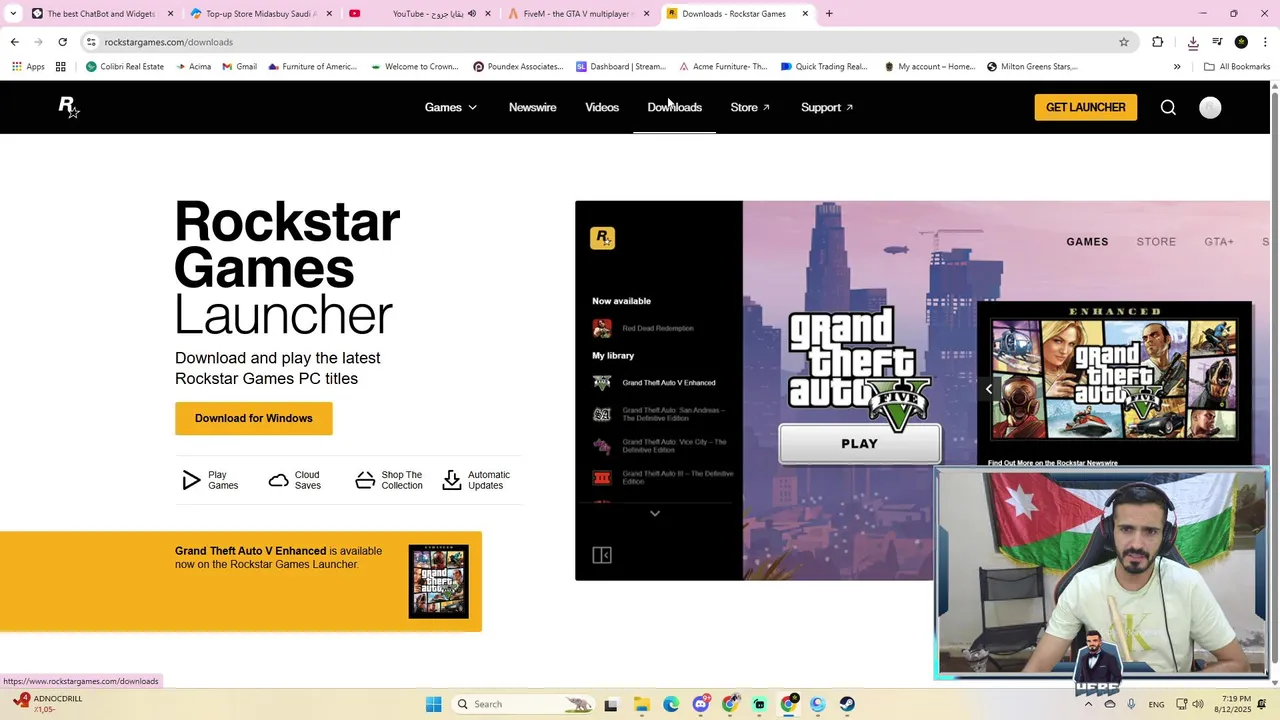
Task: Select Downloads in the navigation
Action: pyautogui.click(x=674, y=107)
